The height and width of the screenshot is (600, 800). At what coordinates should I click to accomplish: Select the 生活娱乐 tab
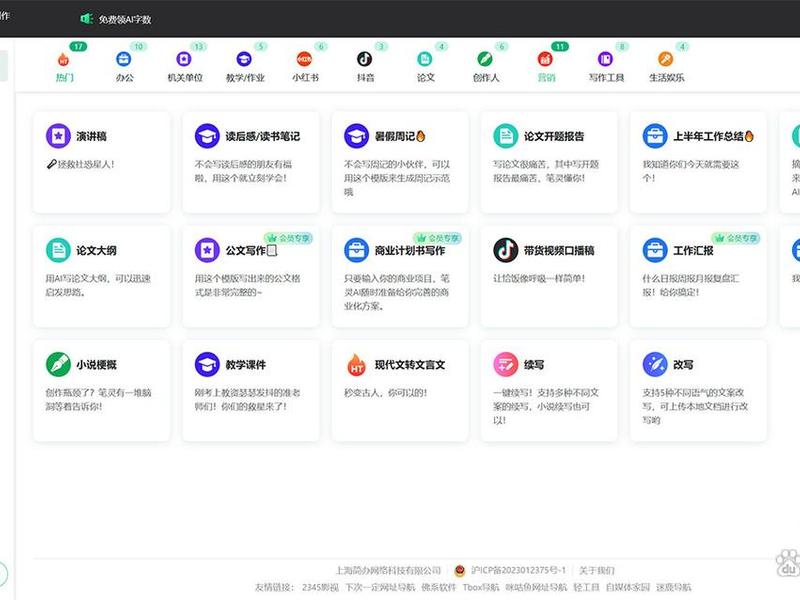[x=666, y=67]
